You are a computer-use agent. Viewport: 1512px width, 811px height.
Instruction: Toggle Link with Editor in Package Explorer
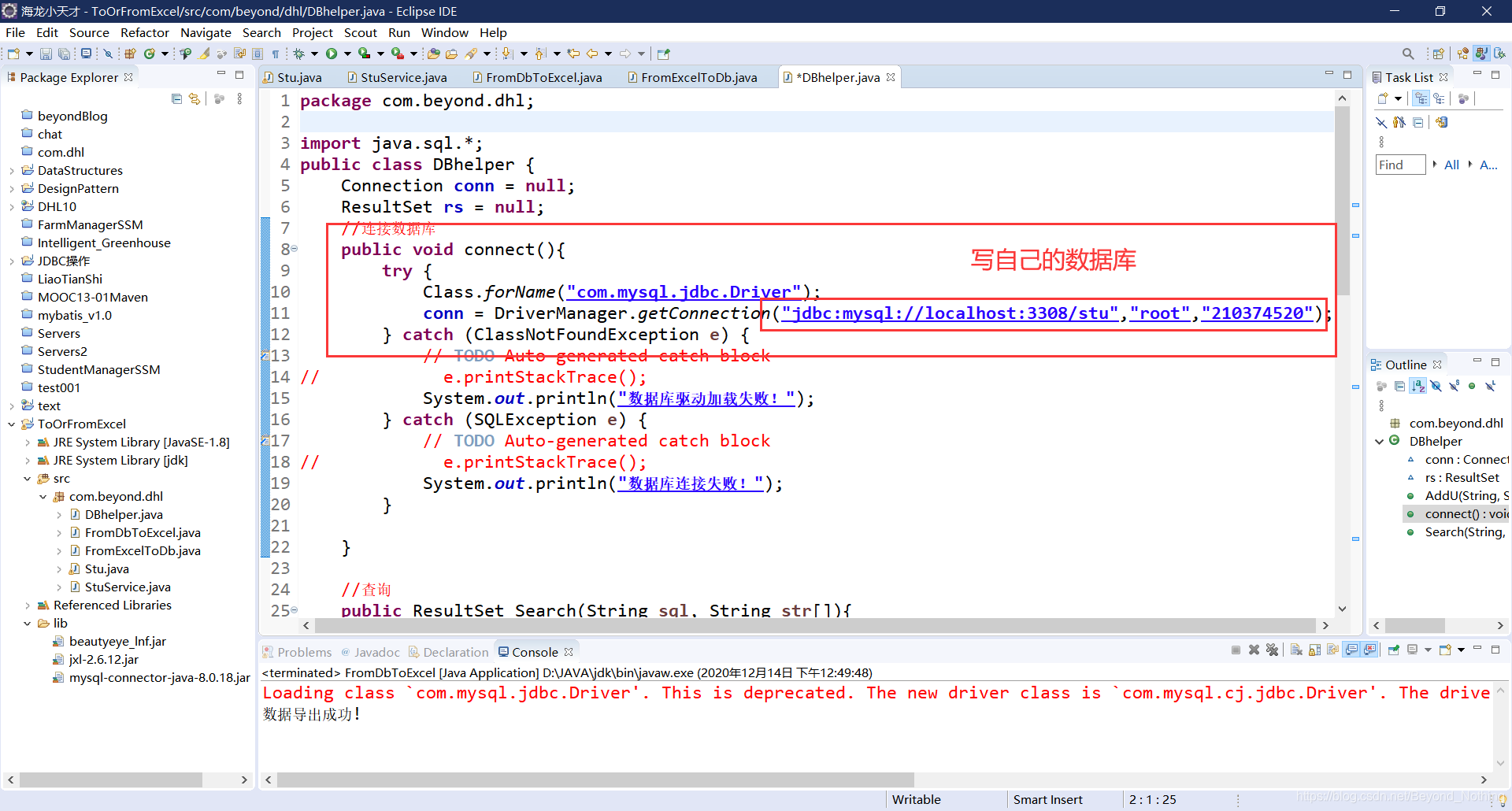point(195,98)
